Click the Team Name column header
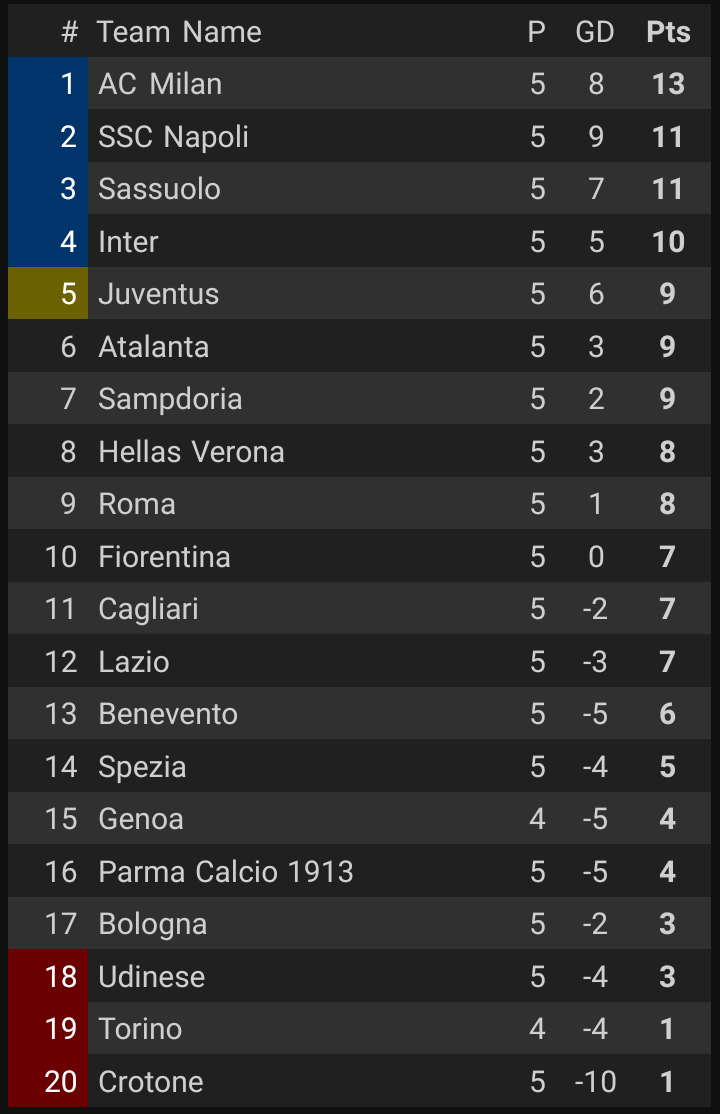Image resolution: width=720 pixels, height=1114 pixels. [179, 32]
